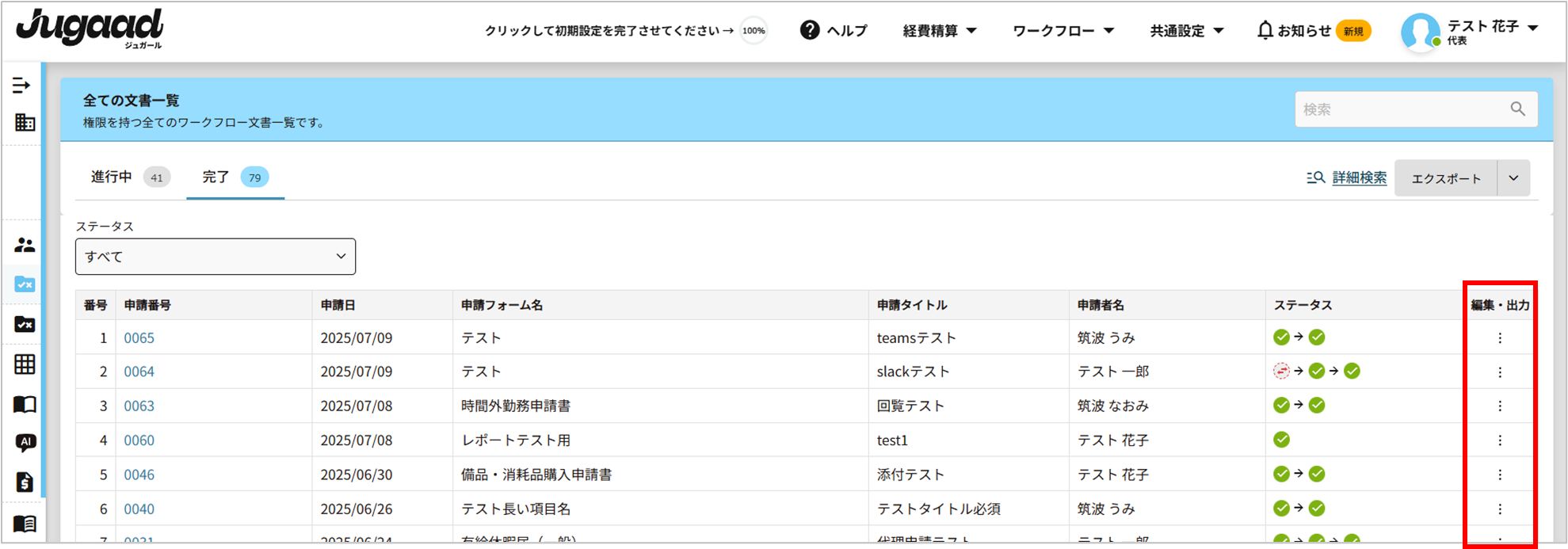
Task: Open three-dot menu for application 0065
Action: [x=1499, y=338]
